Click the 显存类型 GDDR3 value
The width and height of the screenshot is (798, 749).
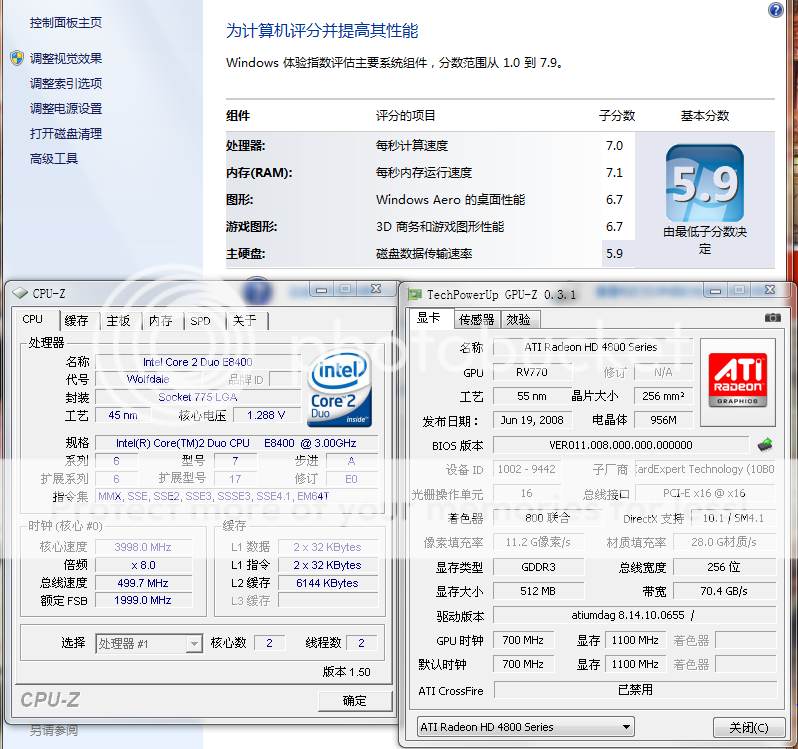click(538, 567)
